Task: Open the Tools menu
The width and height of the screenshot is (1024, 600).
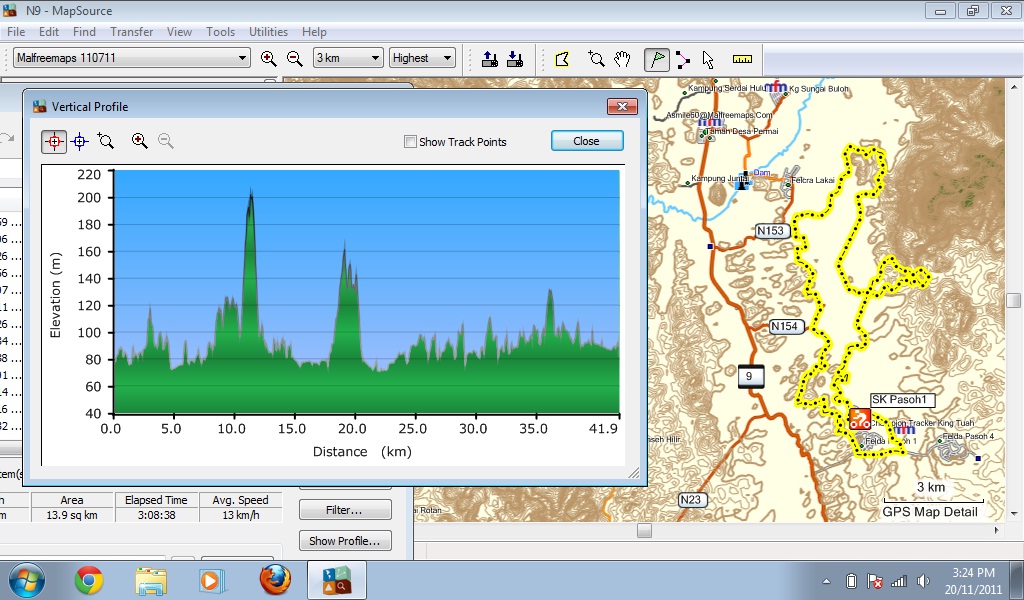Action: click(x=220, y=32)
